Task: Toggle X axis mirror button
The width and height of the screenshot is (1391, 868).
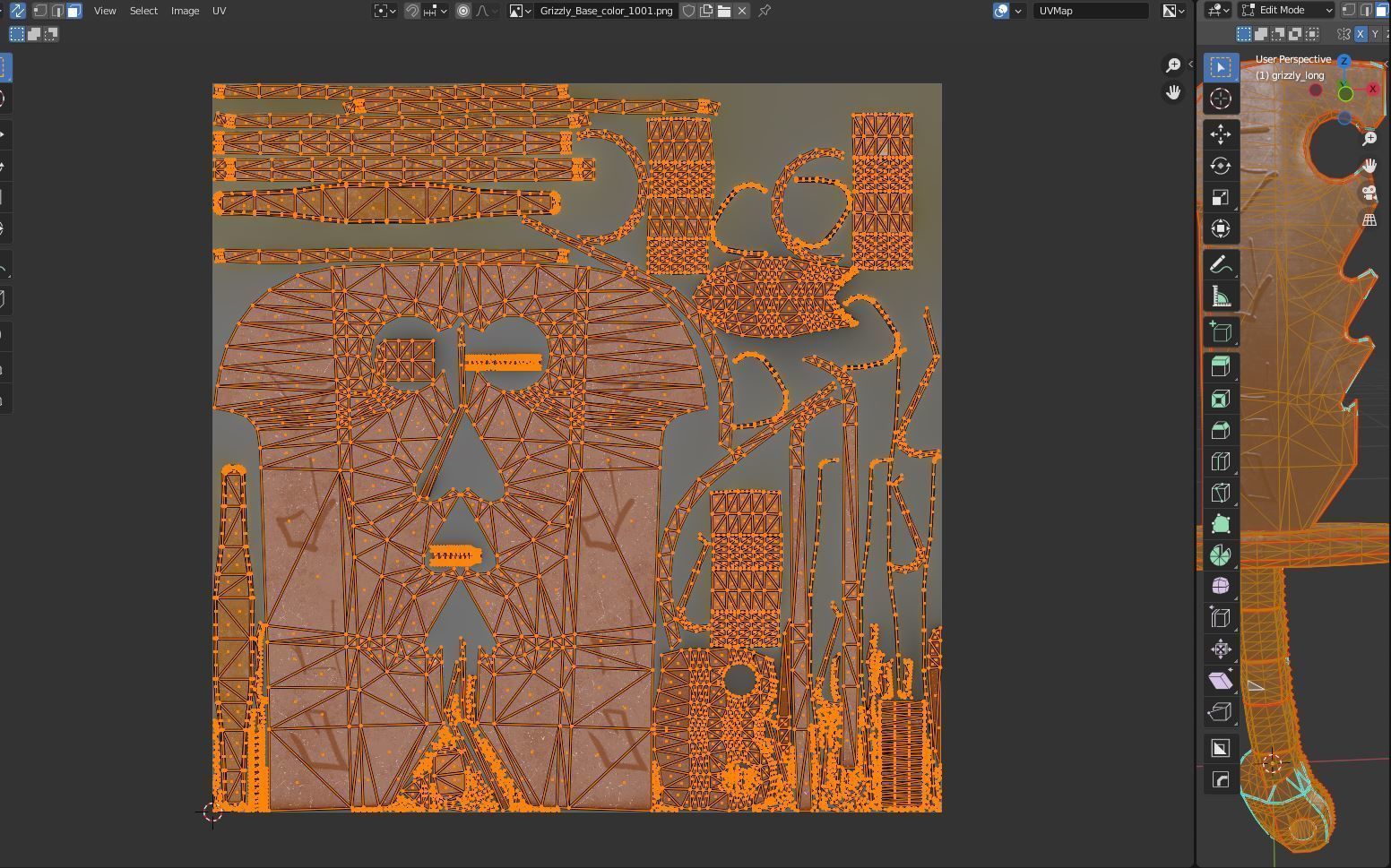Action: pyautogui.click(x=1361, y=34)
